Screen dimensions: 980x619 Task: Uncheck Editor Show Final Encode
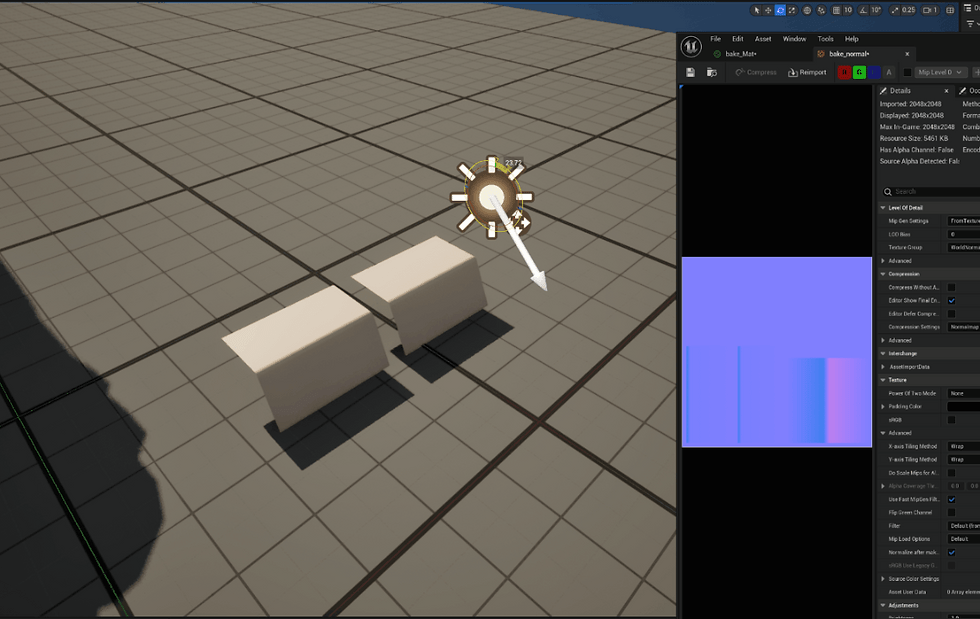pyautogui.click(x=951, y=301)
